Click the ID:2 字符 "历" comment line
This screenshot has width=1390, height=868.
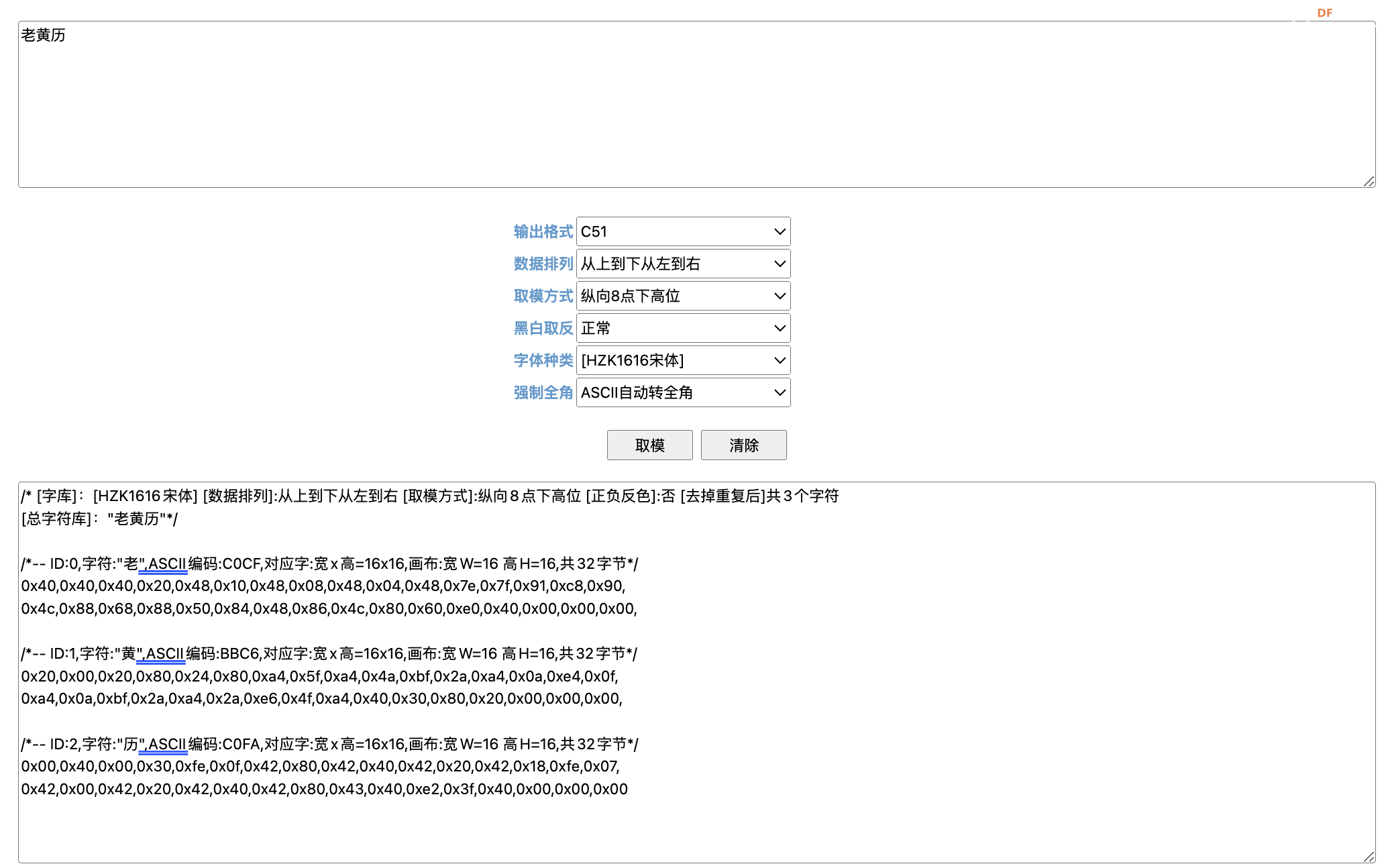[330, 744]
